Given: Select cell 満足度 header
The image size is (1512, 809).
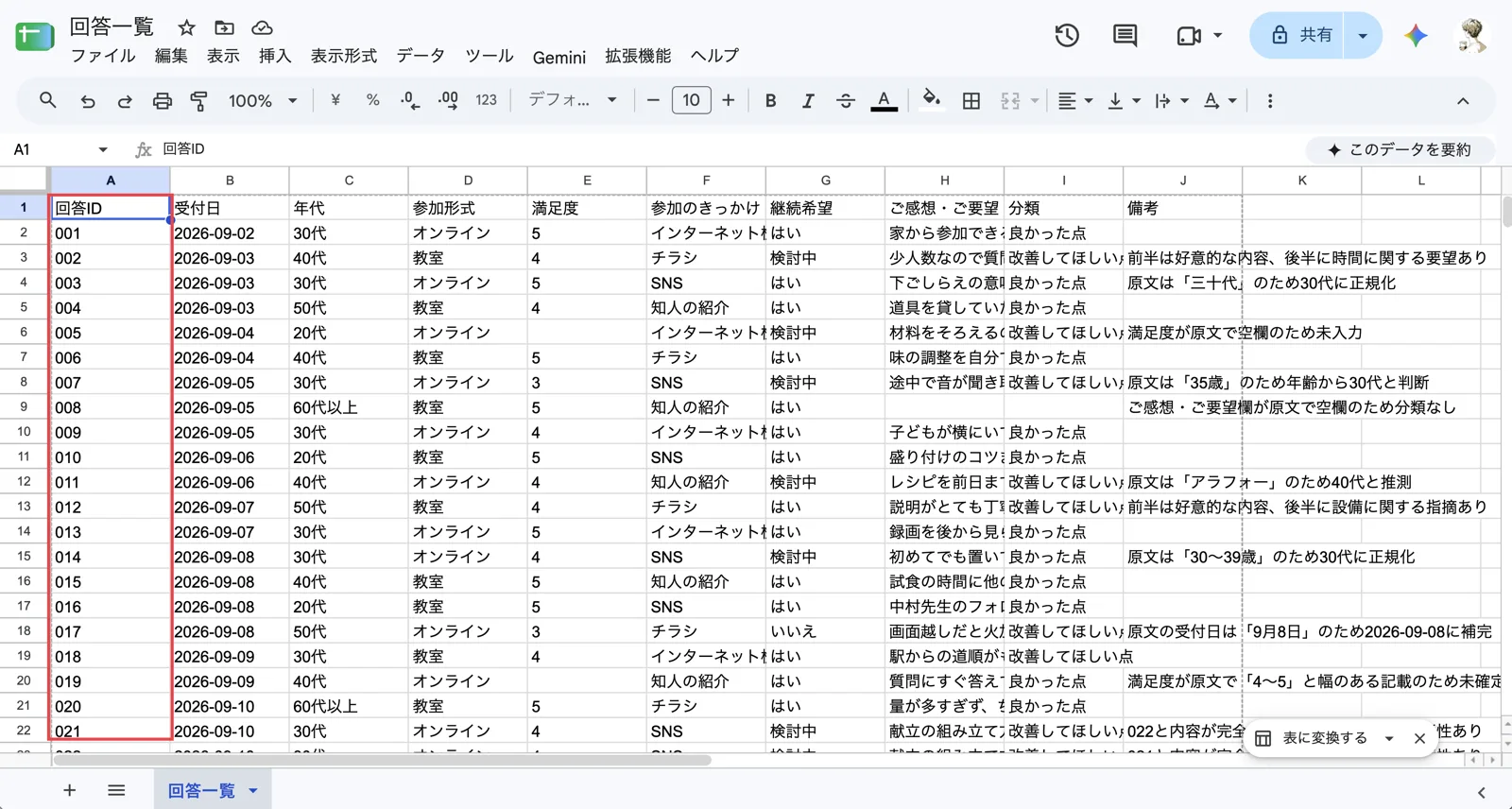Looking at the screenshot, I should tap(587, 208).
